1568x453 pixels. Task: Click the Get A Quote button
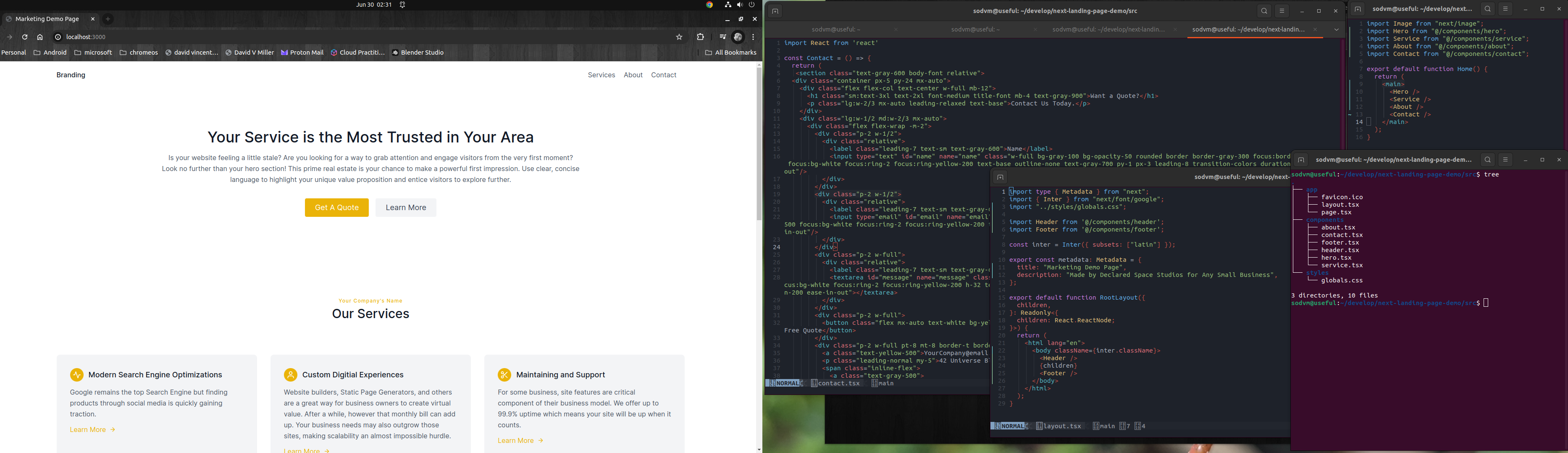(x=336, y=208)
